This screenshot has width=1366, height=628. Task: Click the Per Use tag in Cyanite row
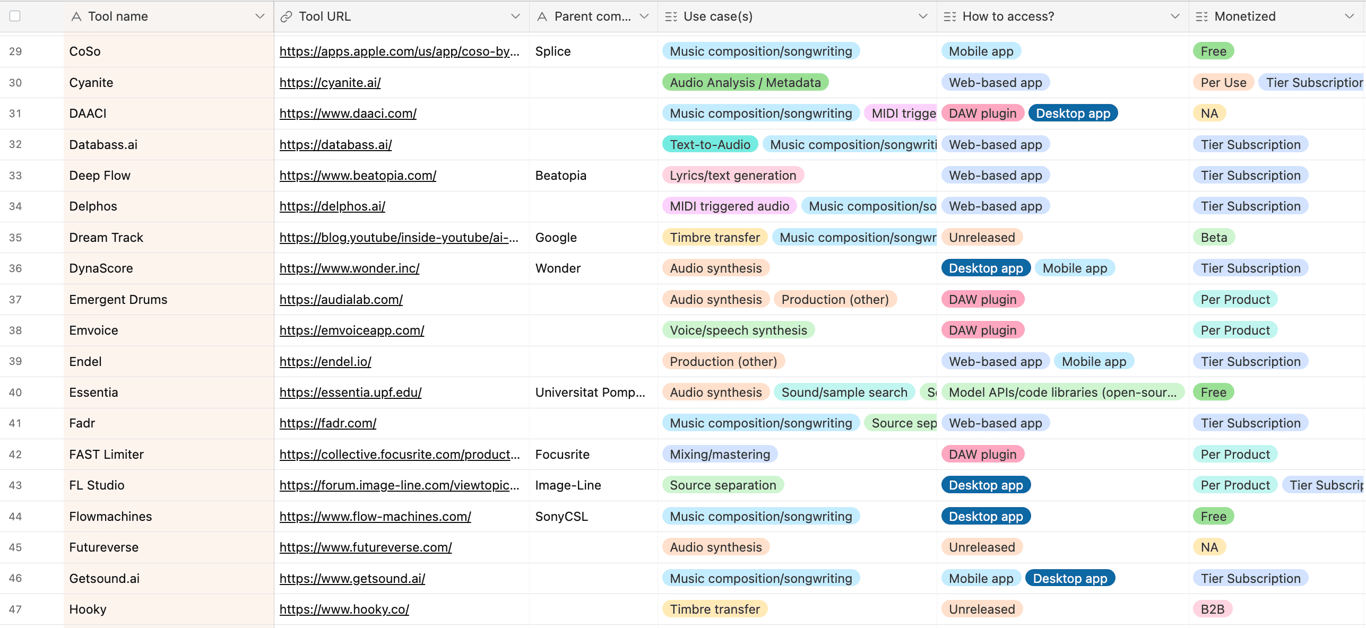point(1224,82)
